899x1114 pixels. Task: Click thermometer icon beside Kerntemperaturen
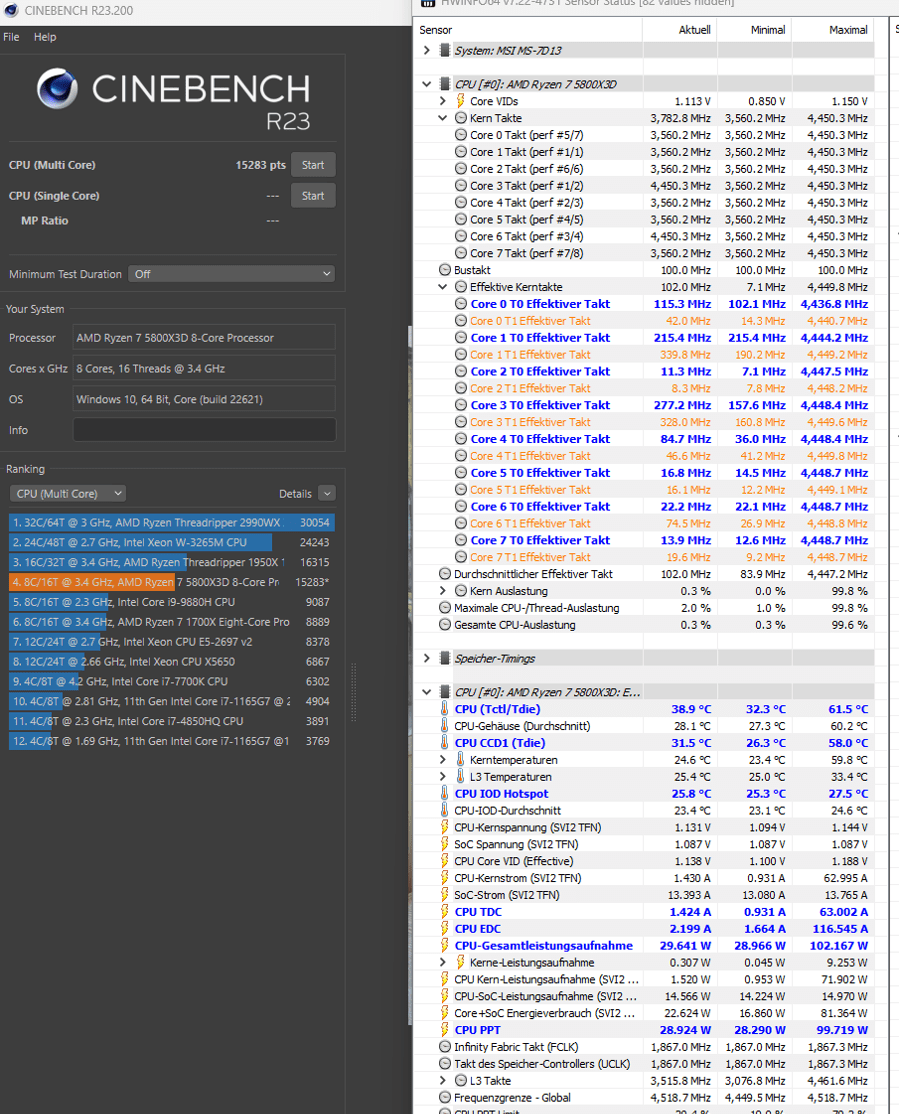[461, 760]
